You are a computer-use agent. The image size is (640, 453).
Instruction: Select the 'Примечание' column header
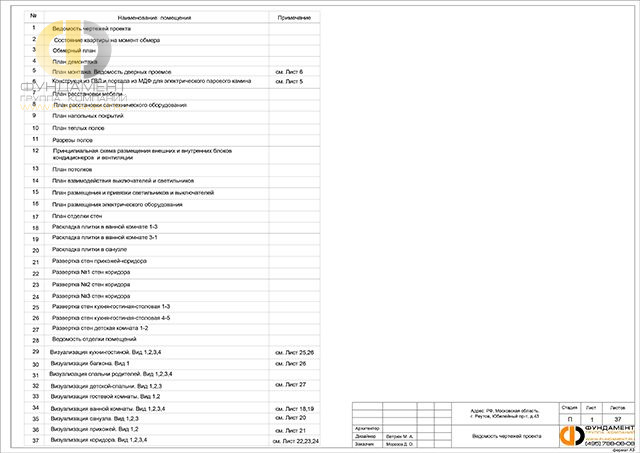294,18
